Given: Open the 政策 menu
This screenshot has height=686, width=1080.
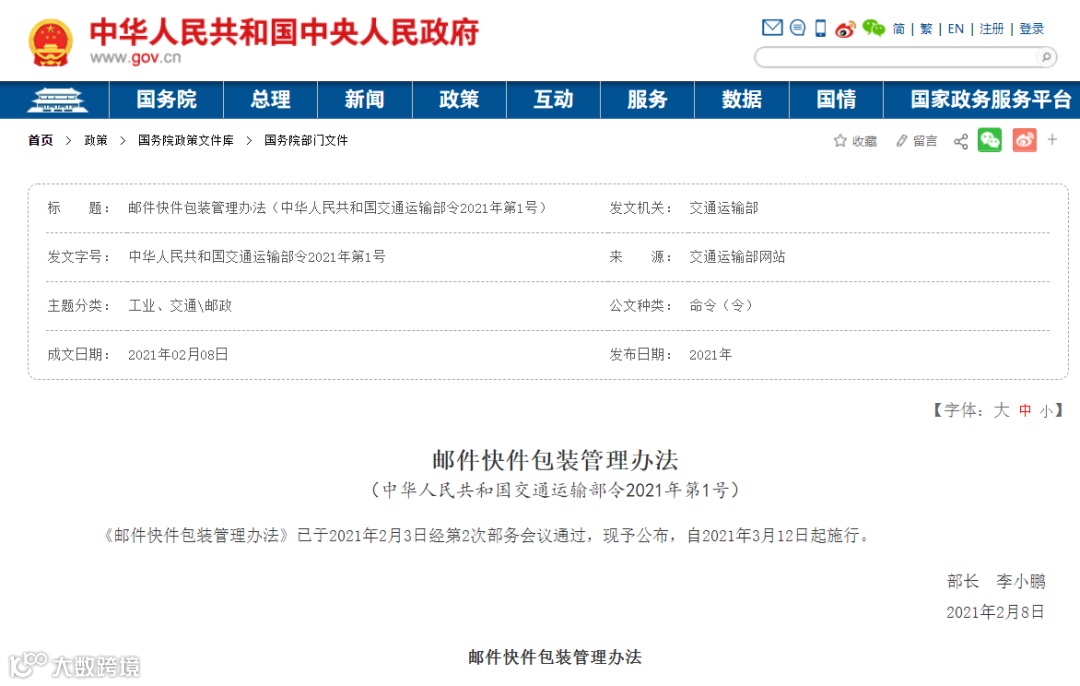Looking at the screenshot, I should tap(459, 100).
